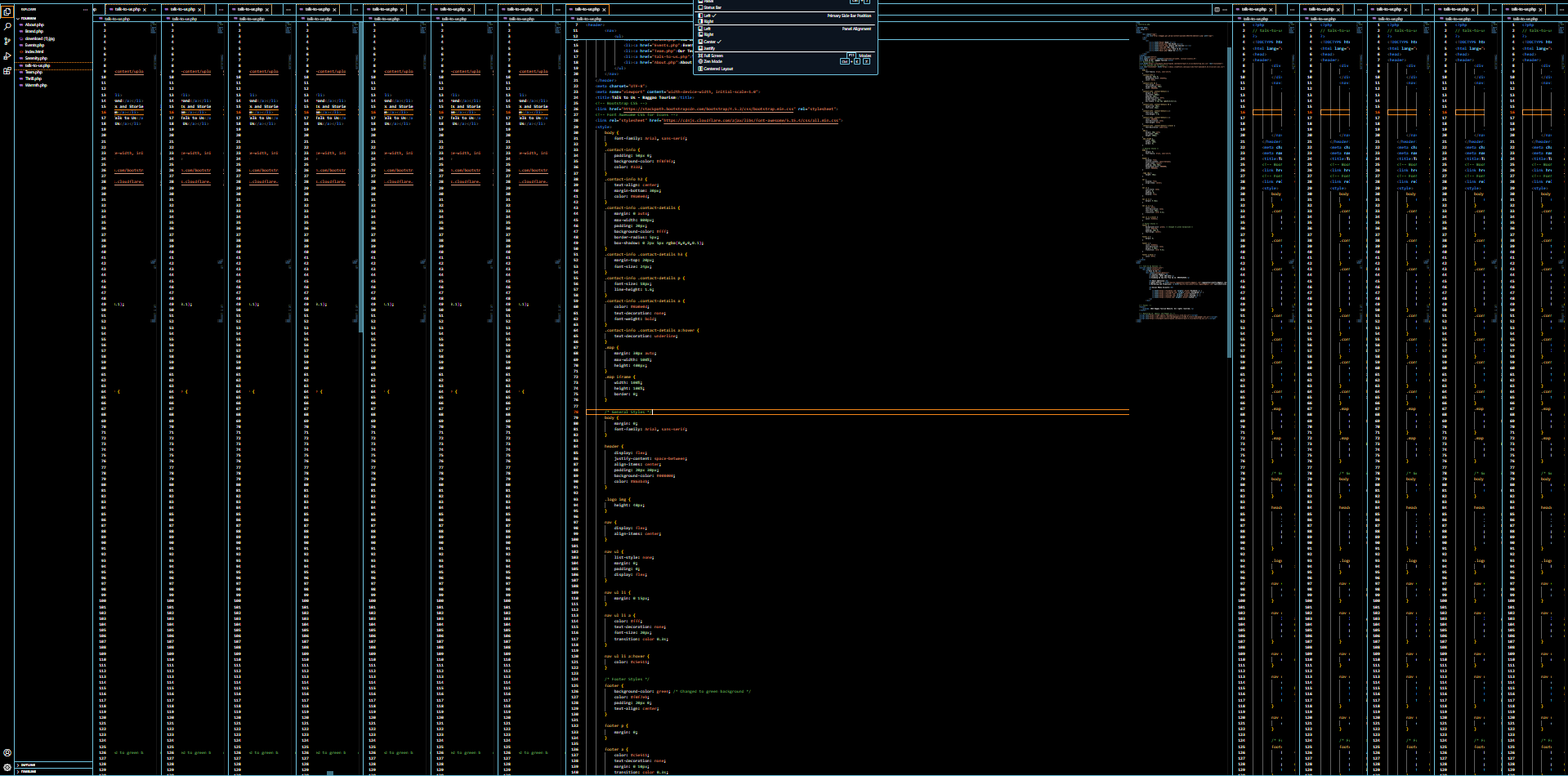Open the Manage gear icon
Image resolution: width=1568 pixels, height=776 pixels.
tap(7, 768)
